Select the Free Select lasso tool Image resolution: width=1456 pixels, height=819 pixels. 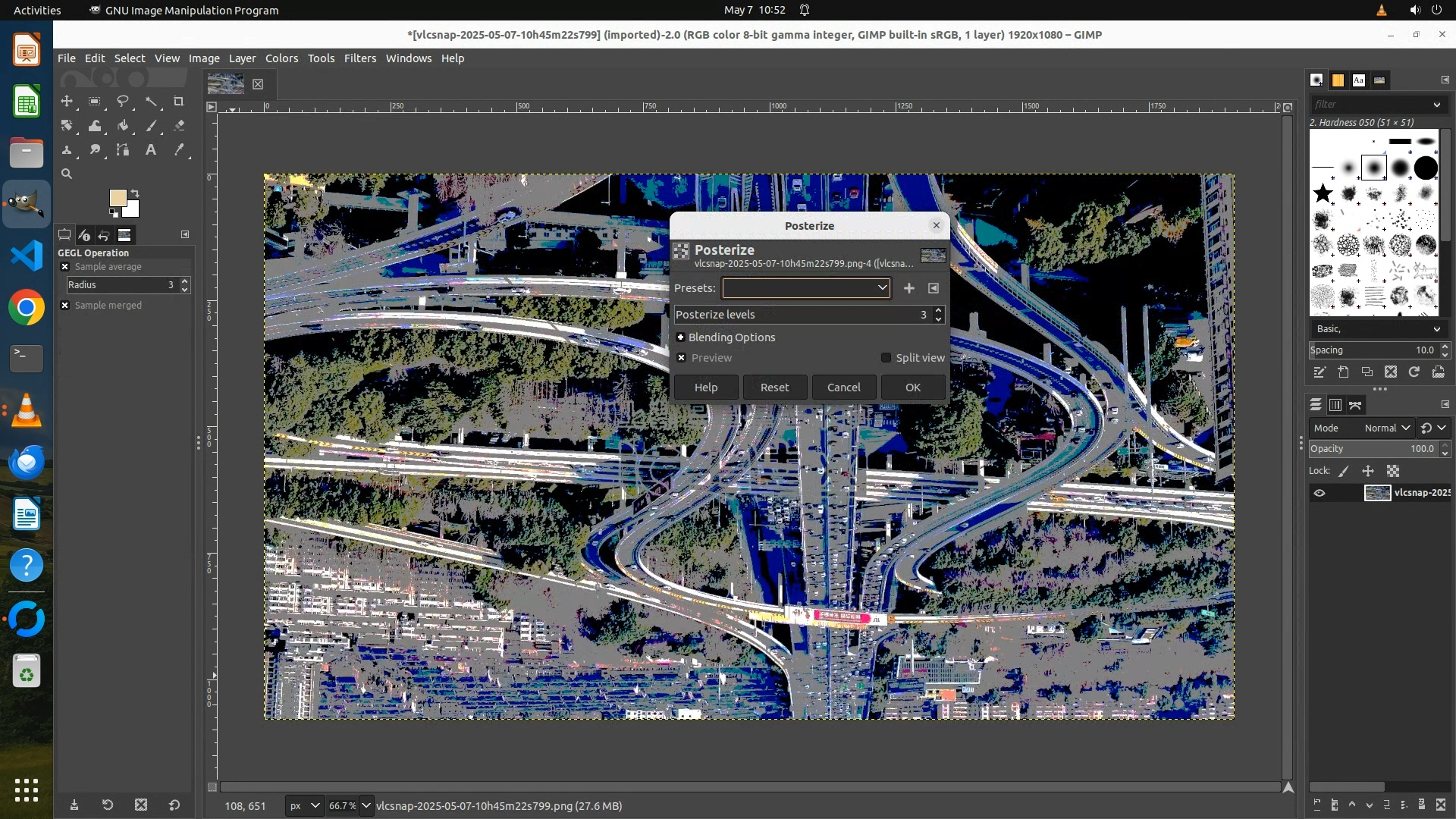tap(123, 101)
